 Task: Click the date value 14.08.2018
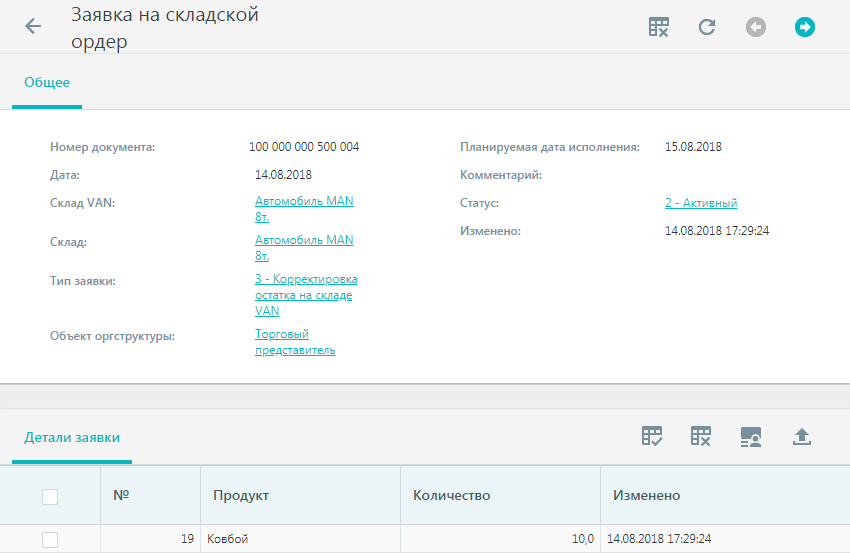[x=284, y=175]
